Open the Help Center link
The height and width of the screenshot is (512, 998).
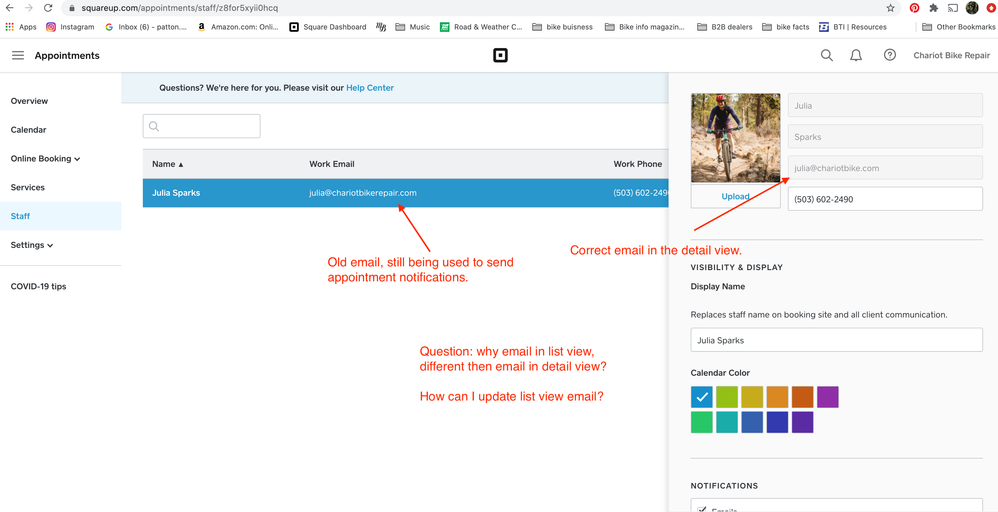tap(370, 88)
